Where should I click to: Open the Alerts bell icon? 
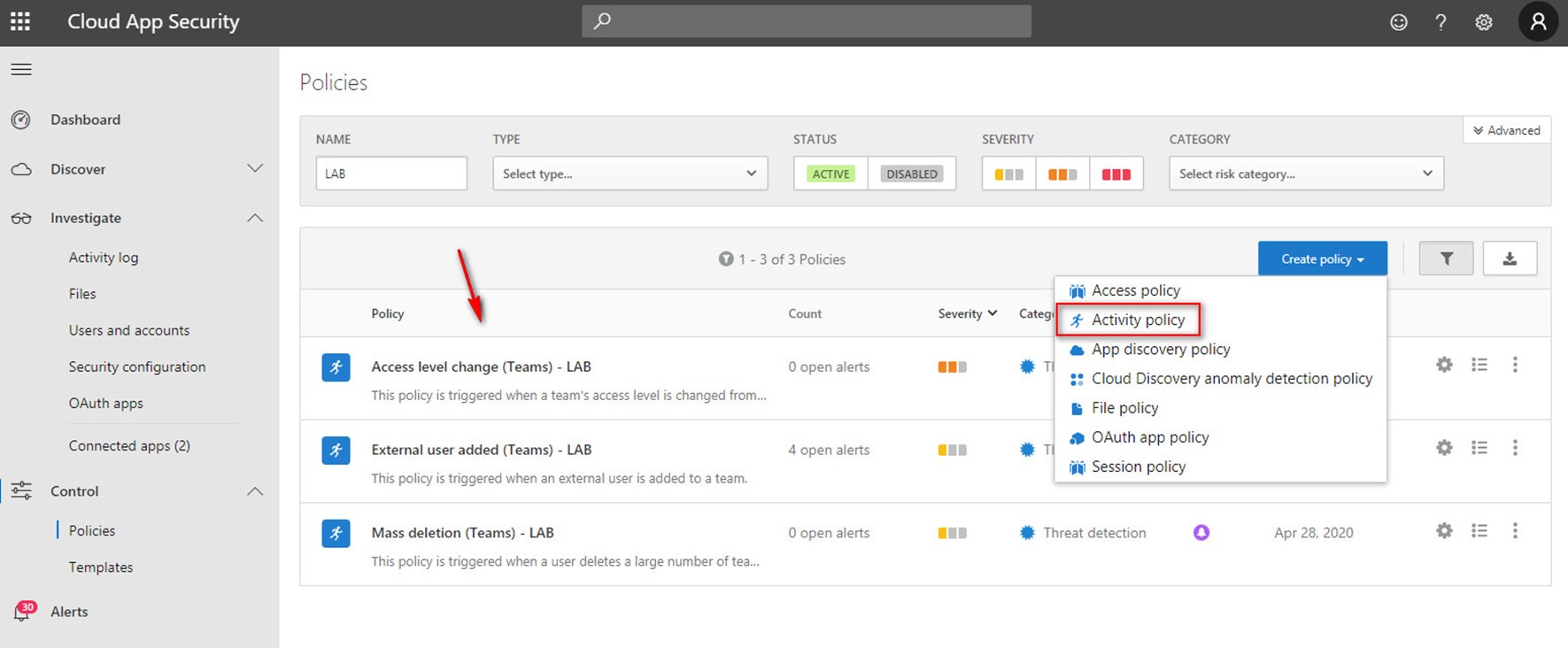tap(23, 611)
